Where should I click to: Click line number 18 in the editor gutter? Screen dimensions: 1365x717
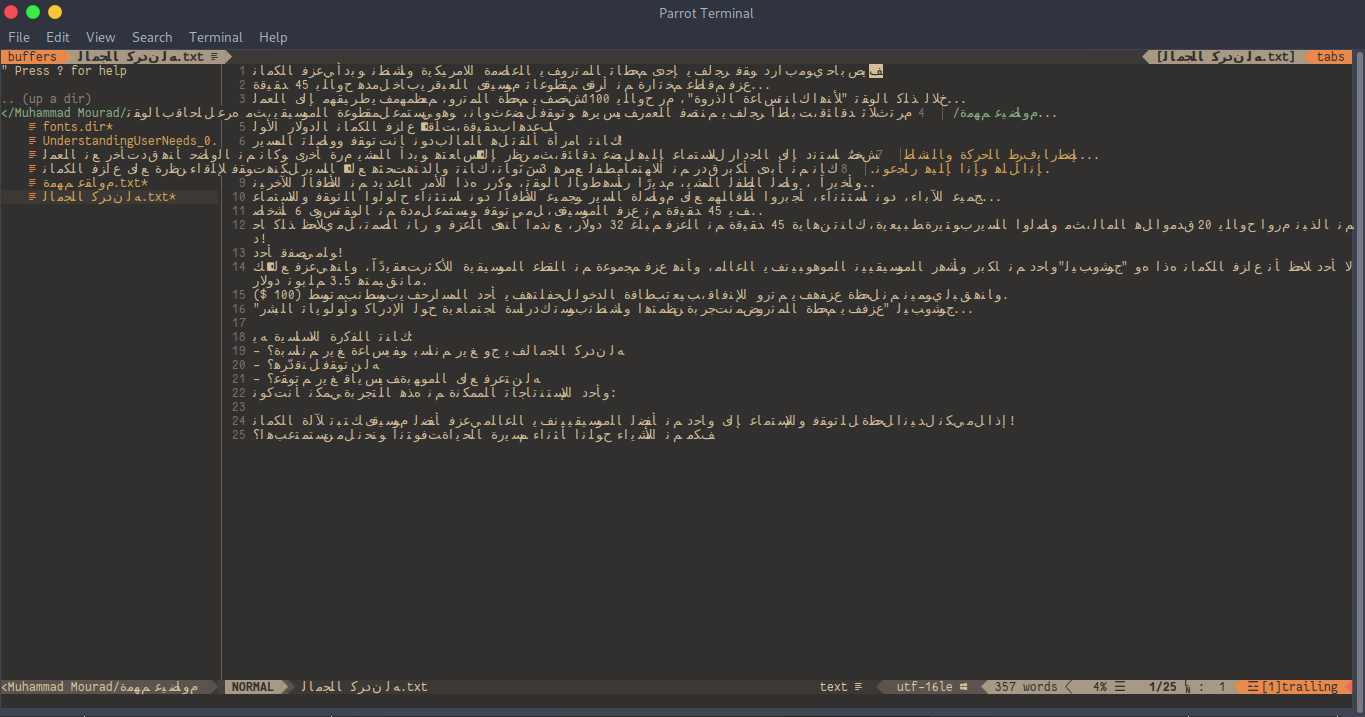tap(238, 337)
